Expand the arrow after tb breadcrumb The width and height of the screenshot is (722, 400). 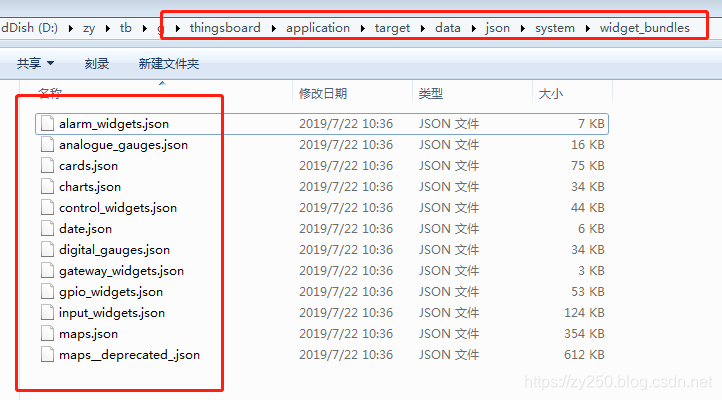[x=145, y=29]
